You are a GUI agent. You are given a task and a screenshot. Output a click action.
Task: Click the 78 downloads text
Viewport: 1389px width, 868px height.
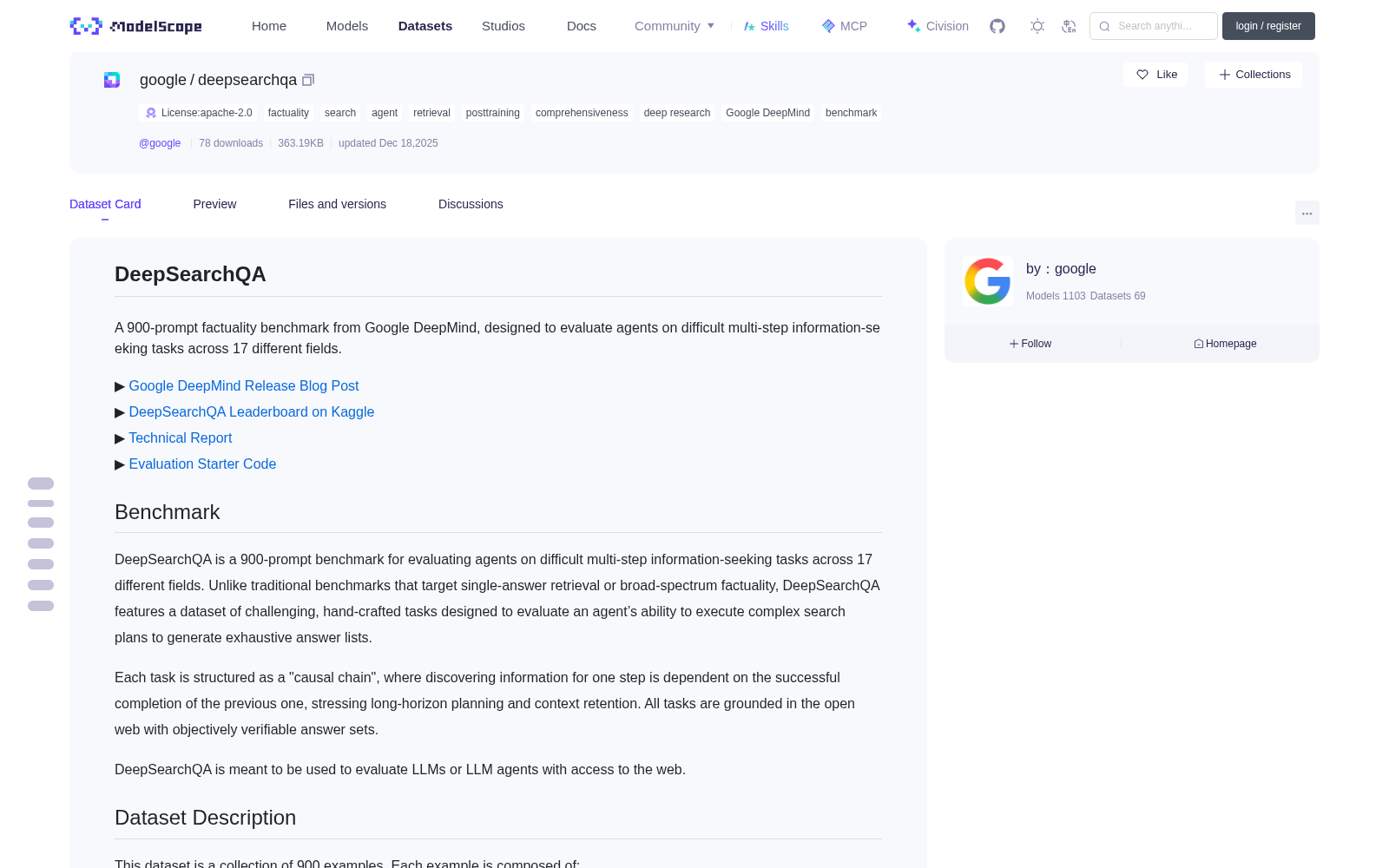pos(231,143)
